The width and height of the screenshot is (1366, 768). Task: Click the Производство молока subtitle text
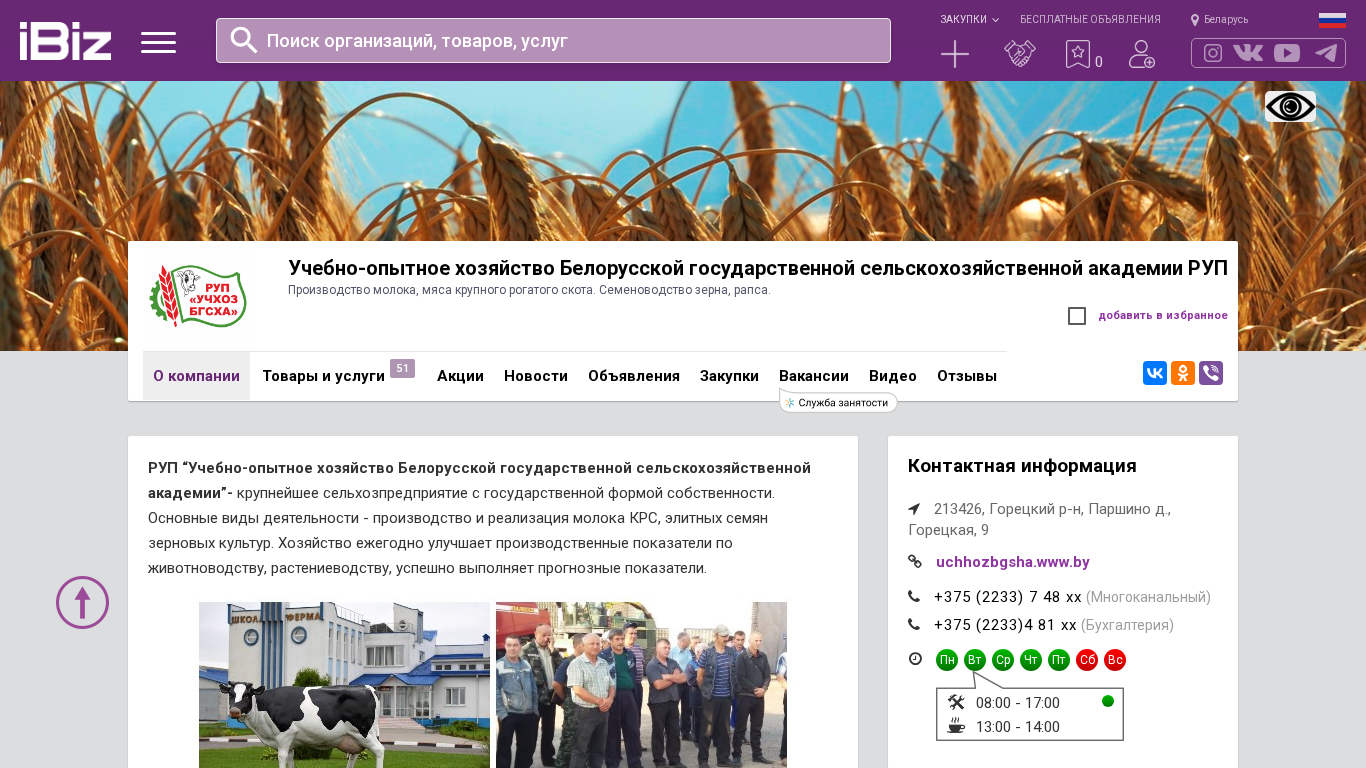529,290
